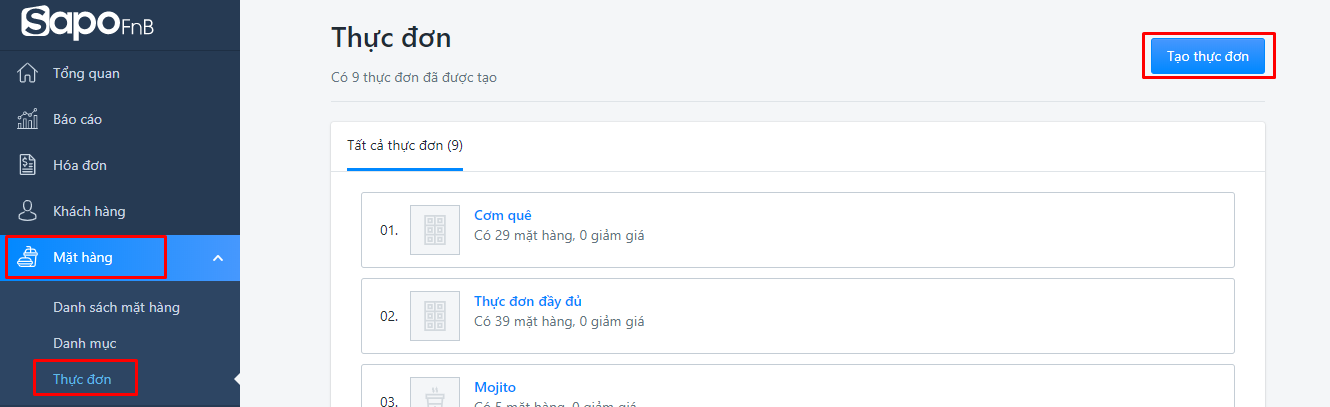Click the Hóa đơn invoice icon

click(28, 165)
